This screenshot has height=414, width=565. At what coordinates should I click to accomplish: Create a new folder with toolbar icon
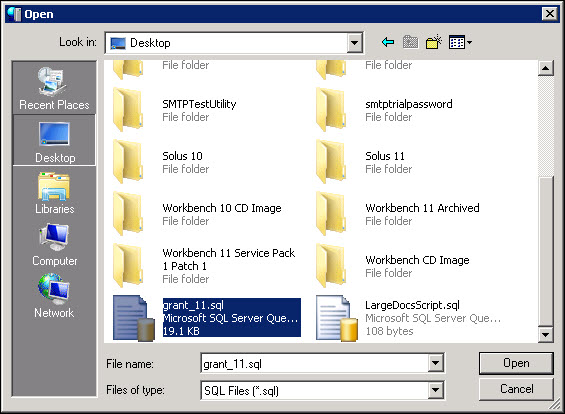point(434,42)
